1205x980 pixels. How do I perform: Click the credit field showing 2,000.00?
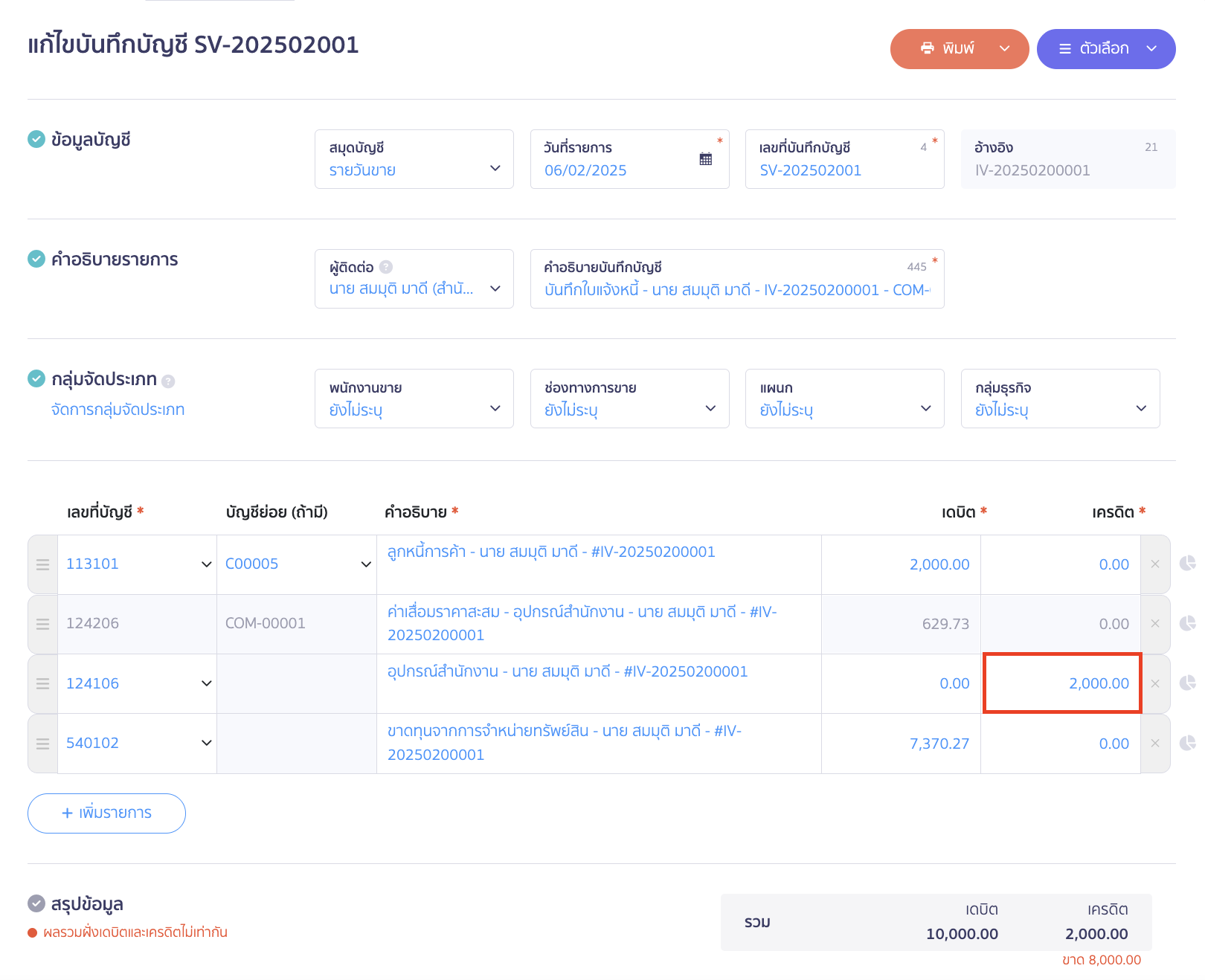tap(1061, 683)
